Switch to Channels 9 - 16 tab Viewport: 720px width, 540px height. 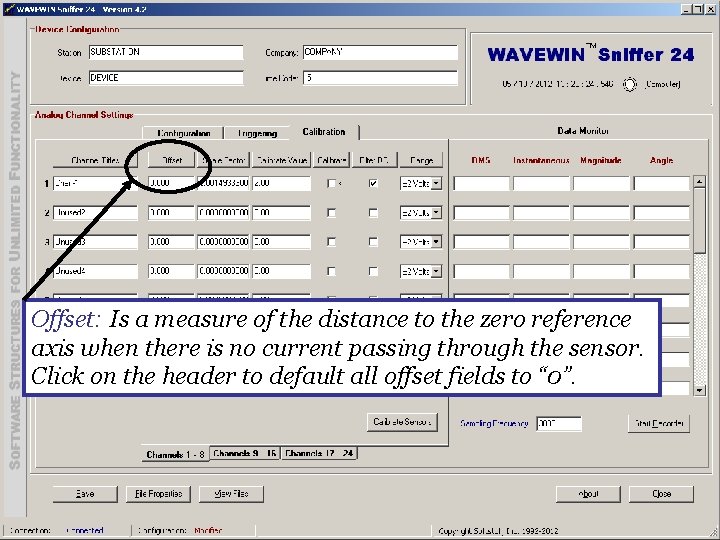245,453
